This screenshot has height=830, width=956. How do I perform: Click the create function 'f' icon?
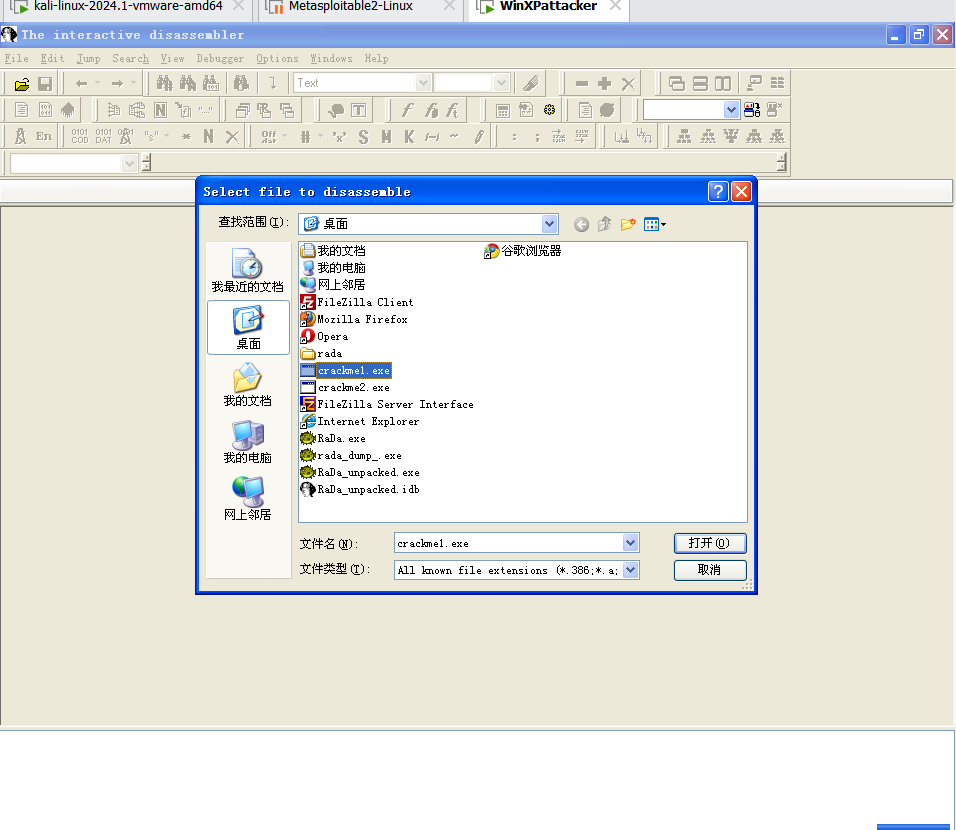(407, 110)
